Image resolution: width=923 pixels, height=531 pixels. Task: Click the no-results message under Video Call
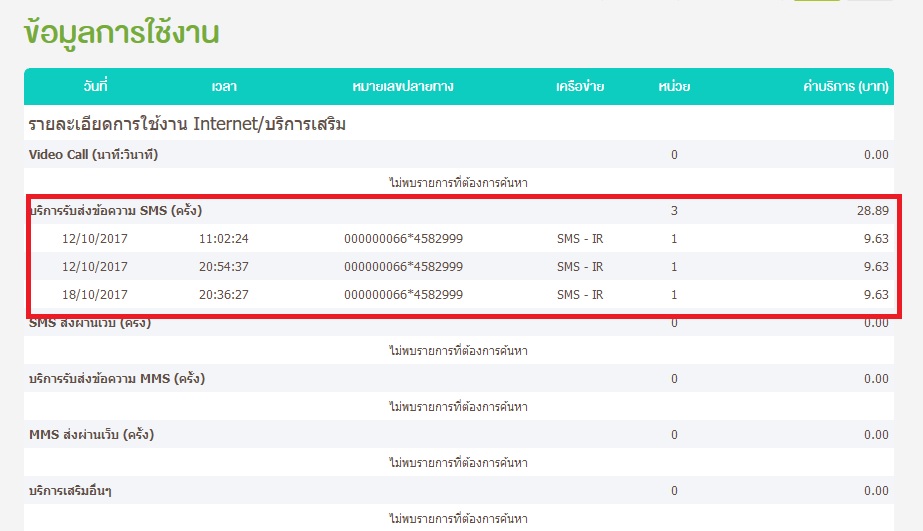click(x=458, y=182)
